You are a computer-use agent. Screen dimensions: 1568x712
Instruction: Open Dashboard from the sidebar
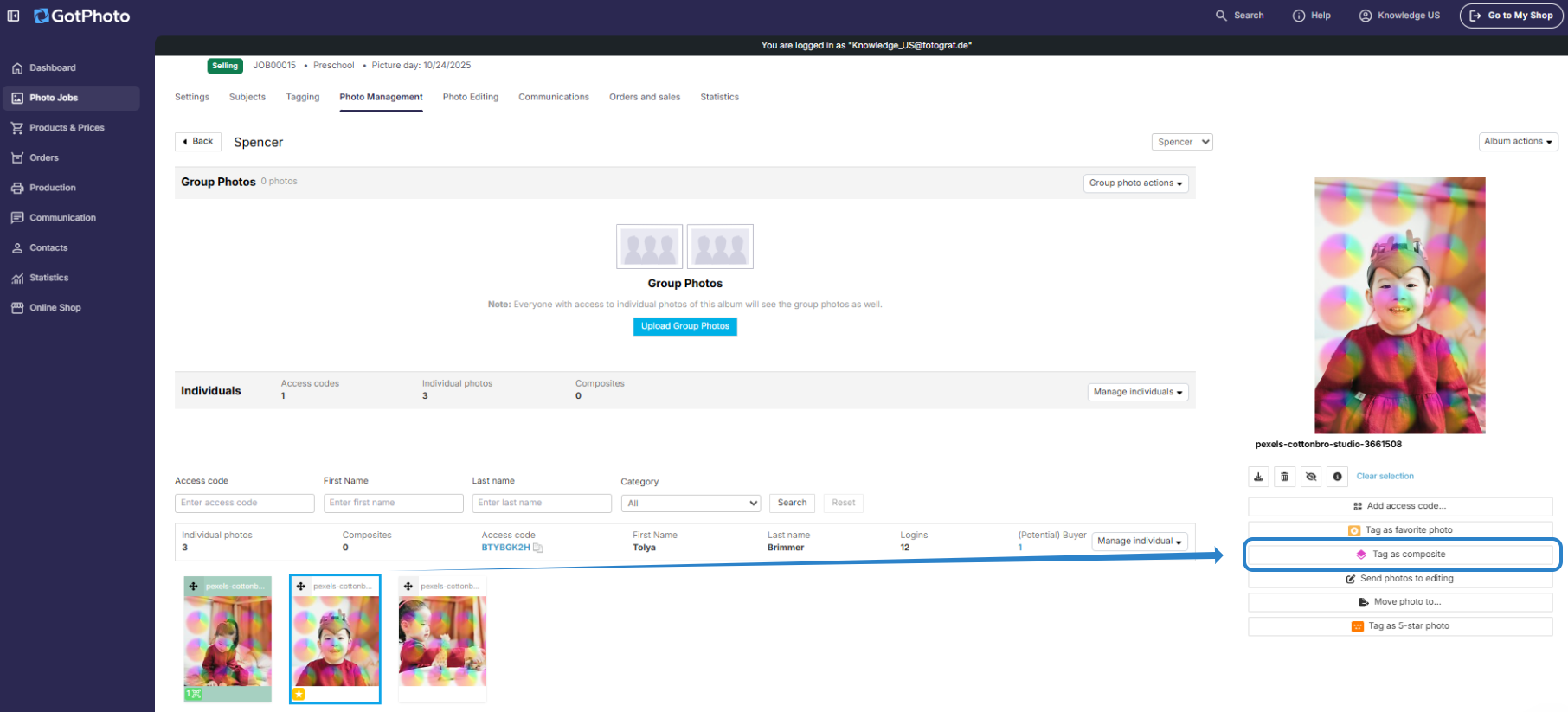tap(52, 67)
